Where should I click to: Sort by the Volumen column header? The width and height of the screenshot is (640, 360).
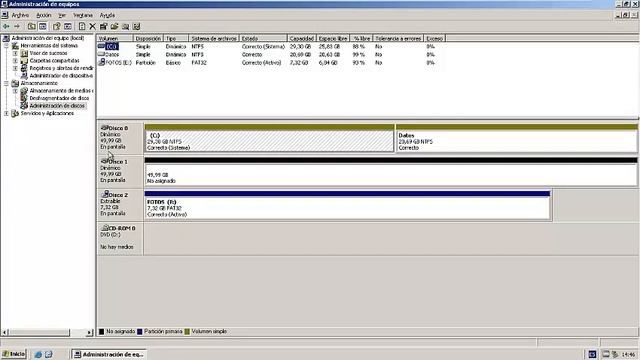[x=115, y=38]
